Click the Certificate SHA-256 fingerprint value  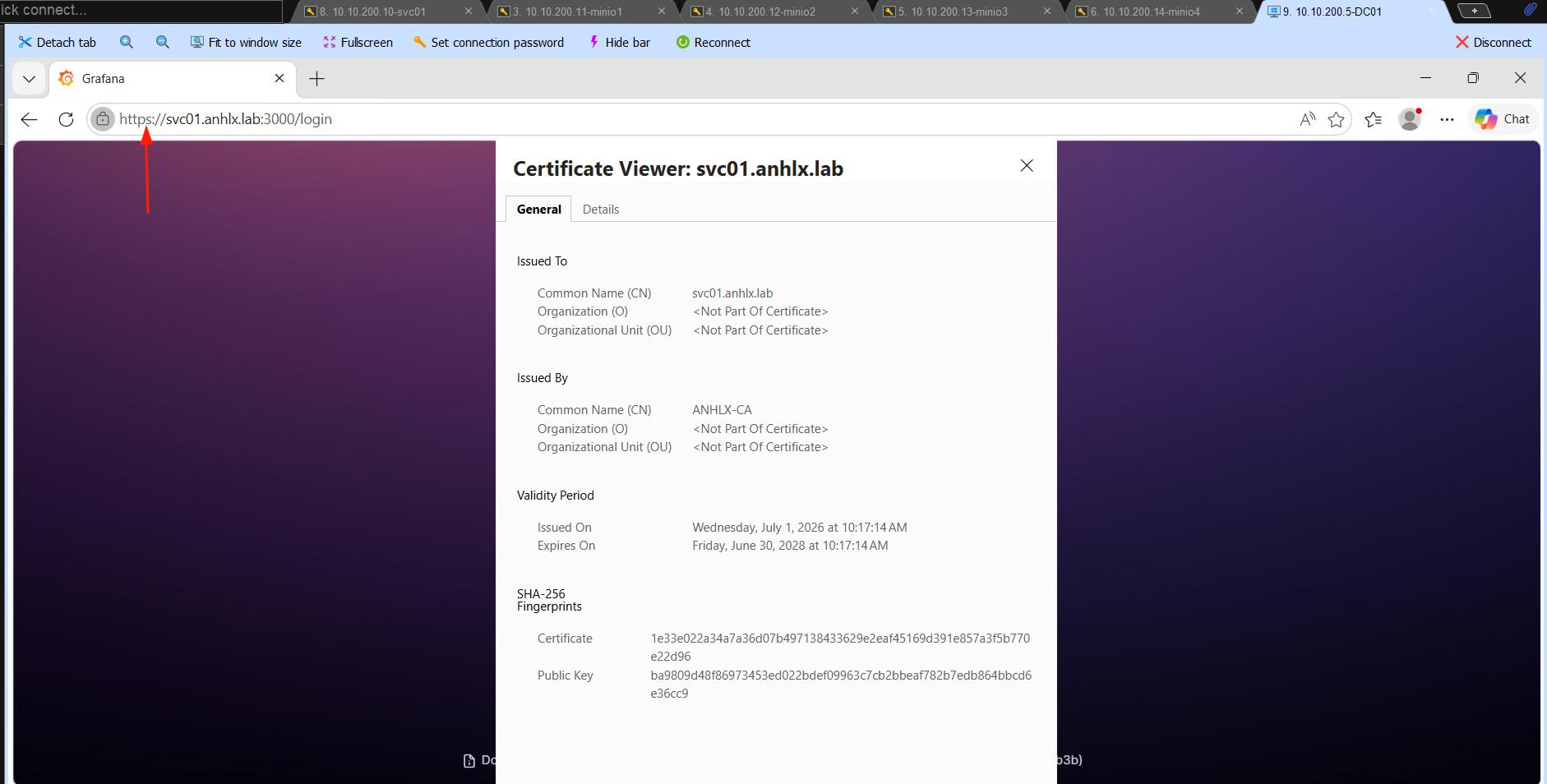840,648
